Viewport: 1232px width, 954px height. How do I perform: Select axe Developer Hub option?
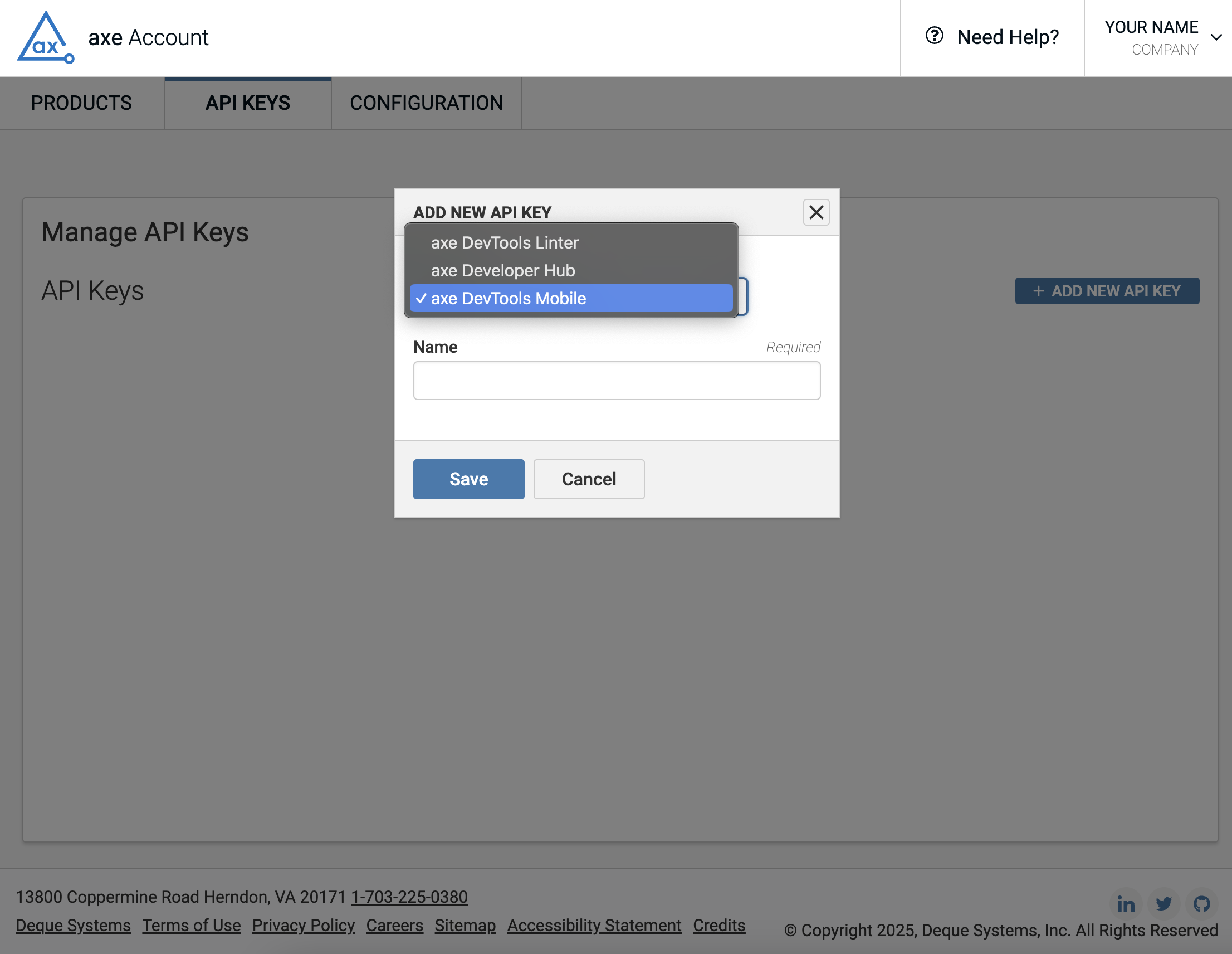point(502,270)
